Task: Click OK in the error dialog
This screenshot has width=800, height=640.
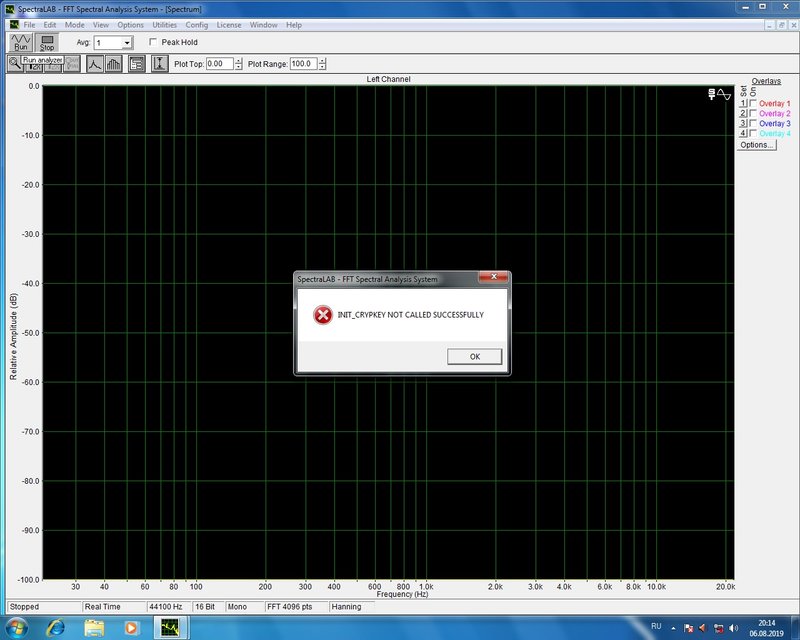Action: click(x=474, y=356)
